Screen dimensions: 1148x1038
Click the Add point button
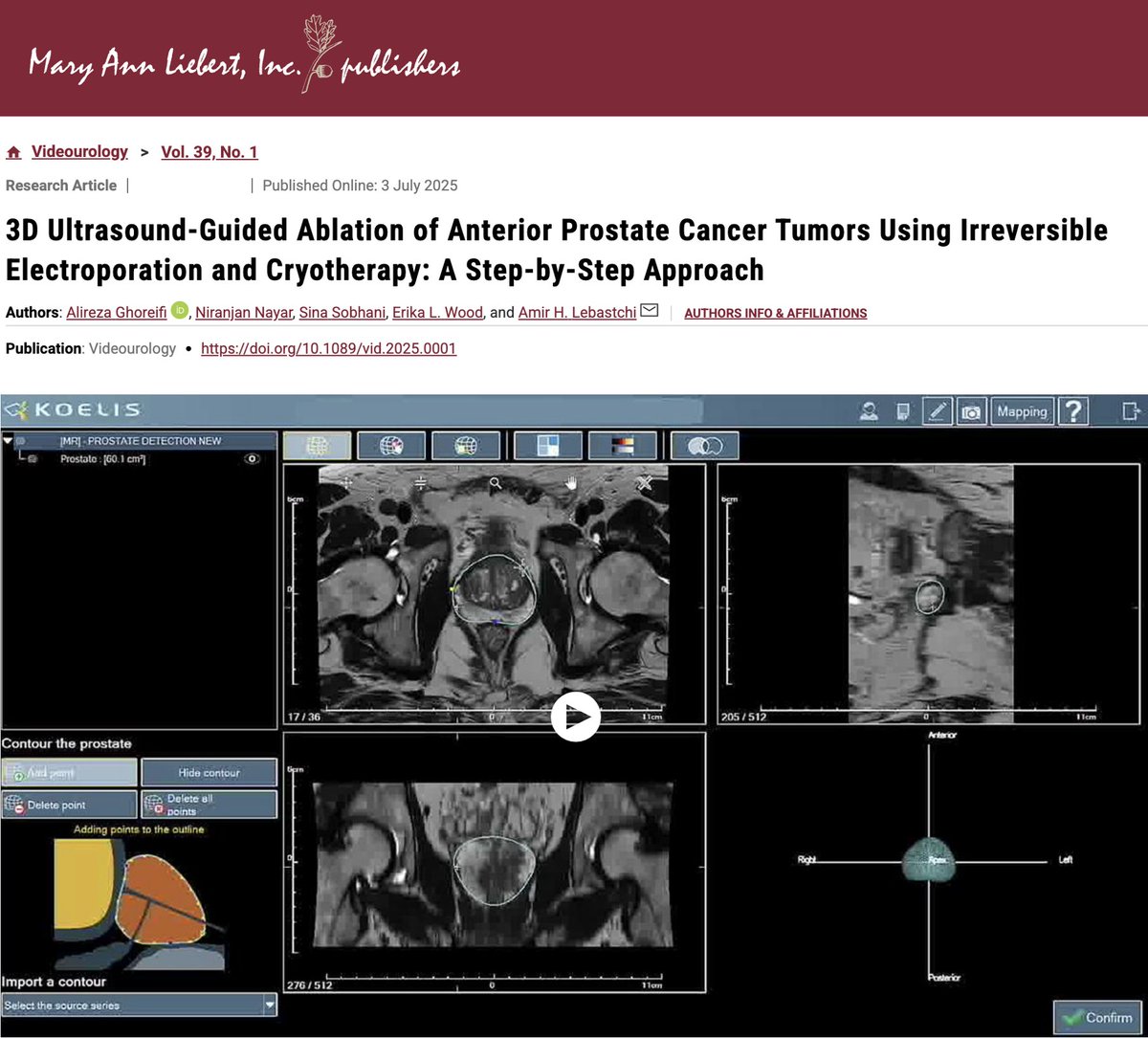point(70,772)
